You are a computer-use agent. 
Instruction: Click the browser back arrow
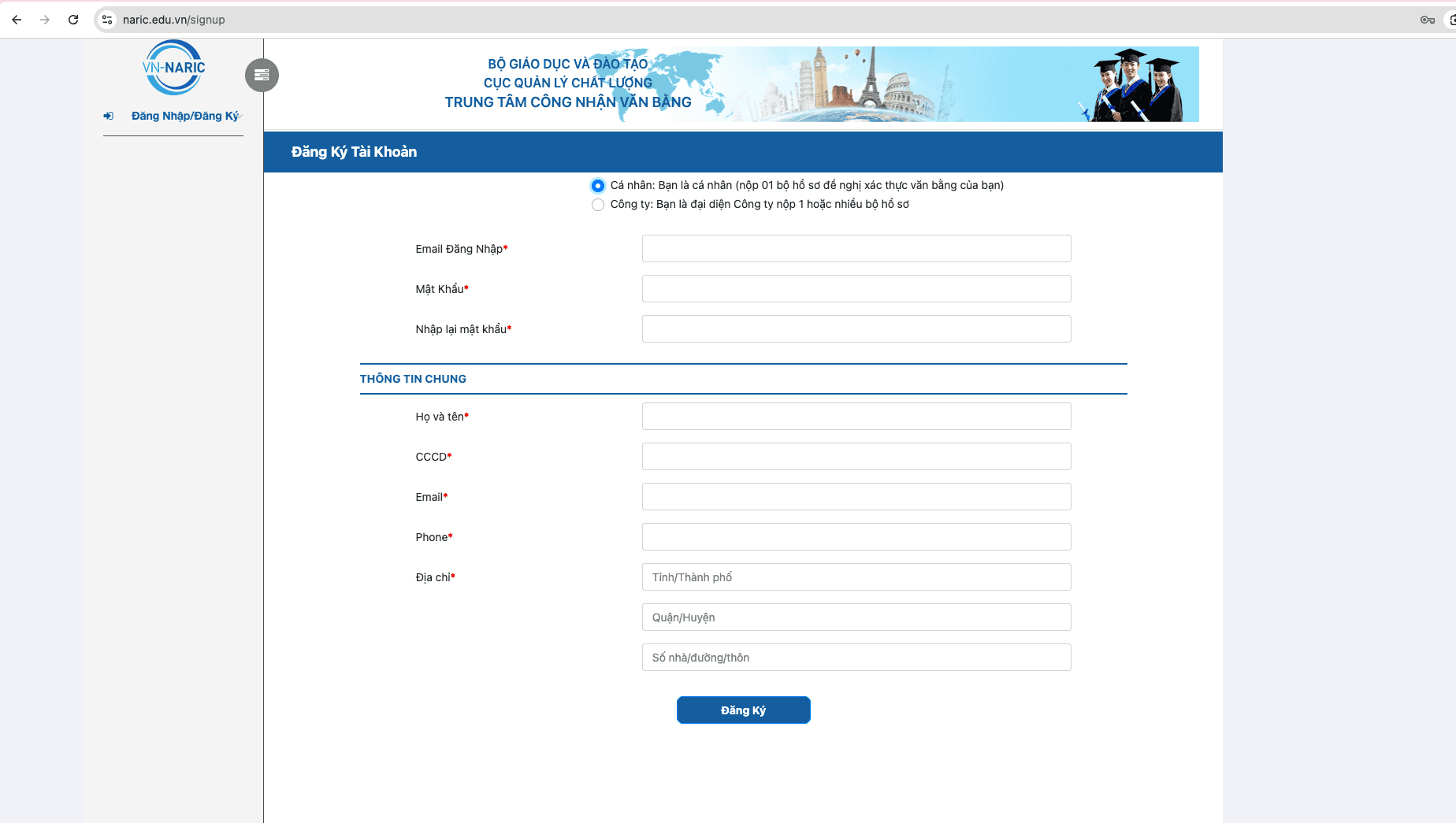point(16,20)
